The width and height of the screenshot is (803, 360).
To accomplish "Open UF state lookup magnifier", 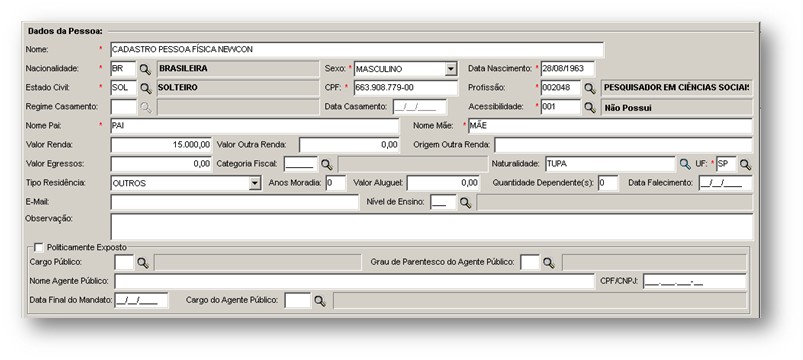I will click(x=745, y=164).
